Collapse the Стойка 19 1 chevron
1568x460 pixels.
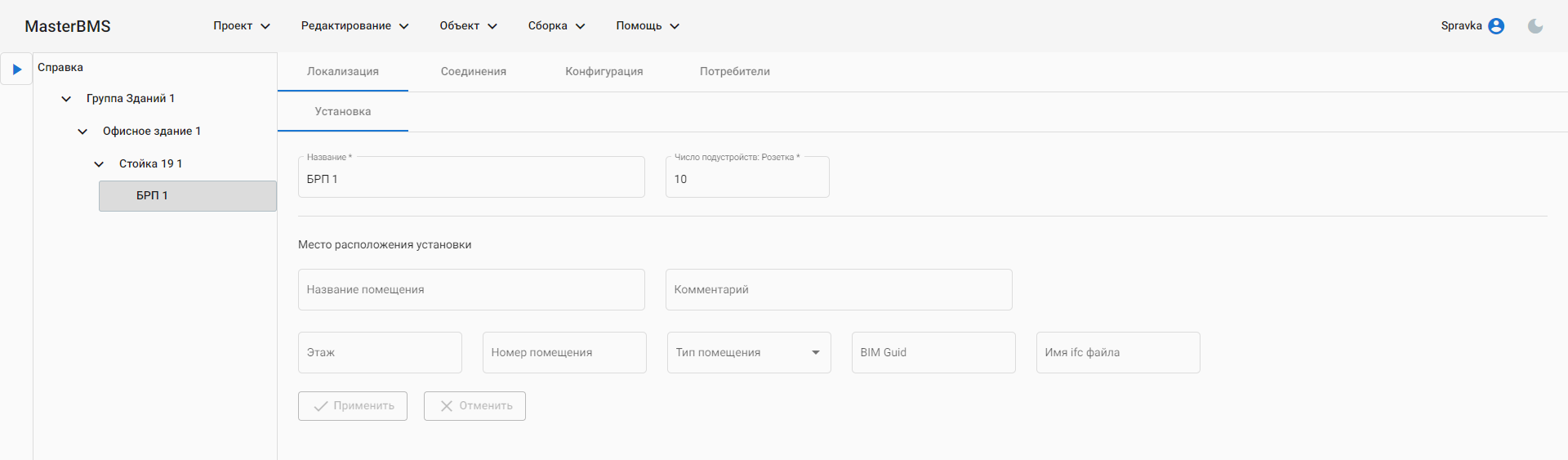pyautogui.click(x=99, y=164)
